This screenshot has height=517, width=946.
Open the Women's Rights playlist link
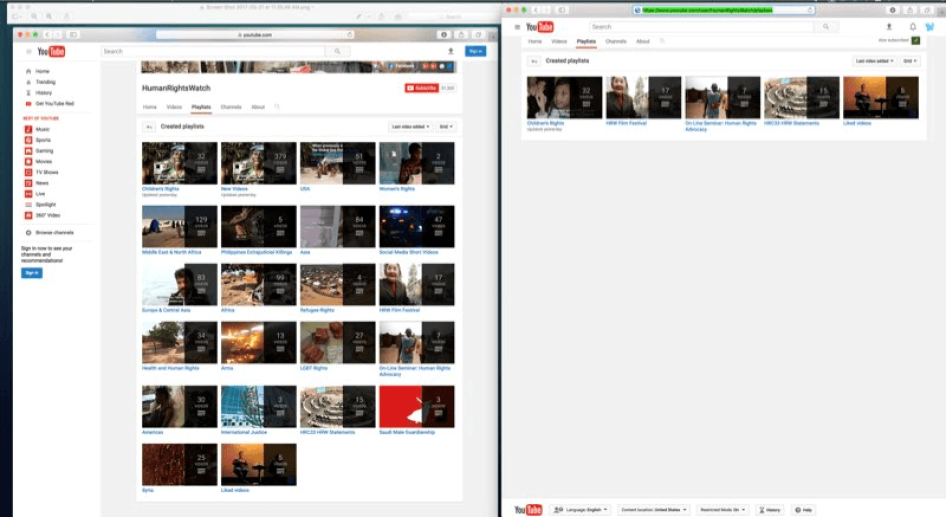coord(397,189)
